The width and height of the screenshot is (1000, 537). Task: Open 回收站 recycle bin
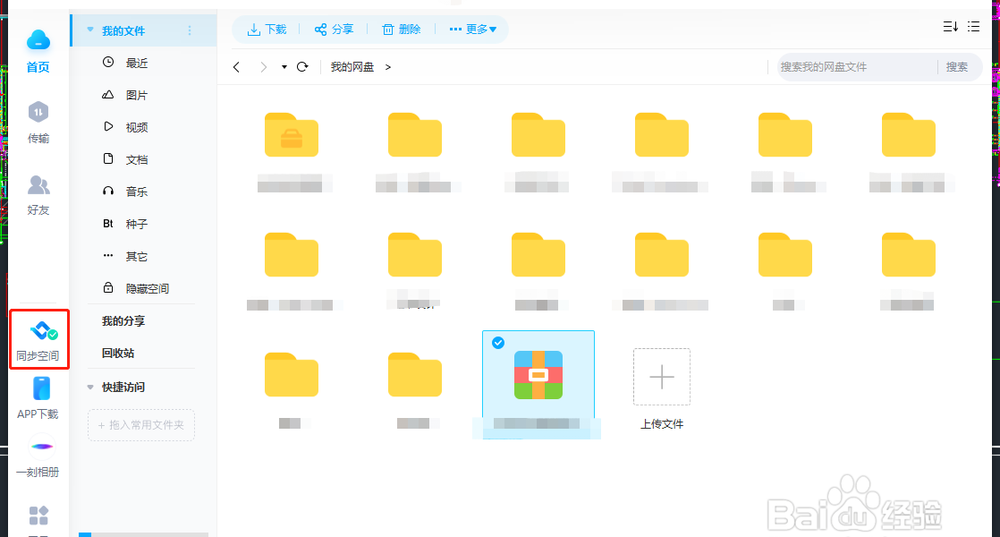(118, 353)
